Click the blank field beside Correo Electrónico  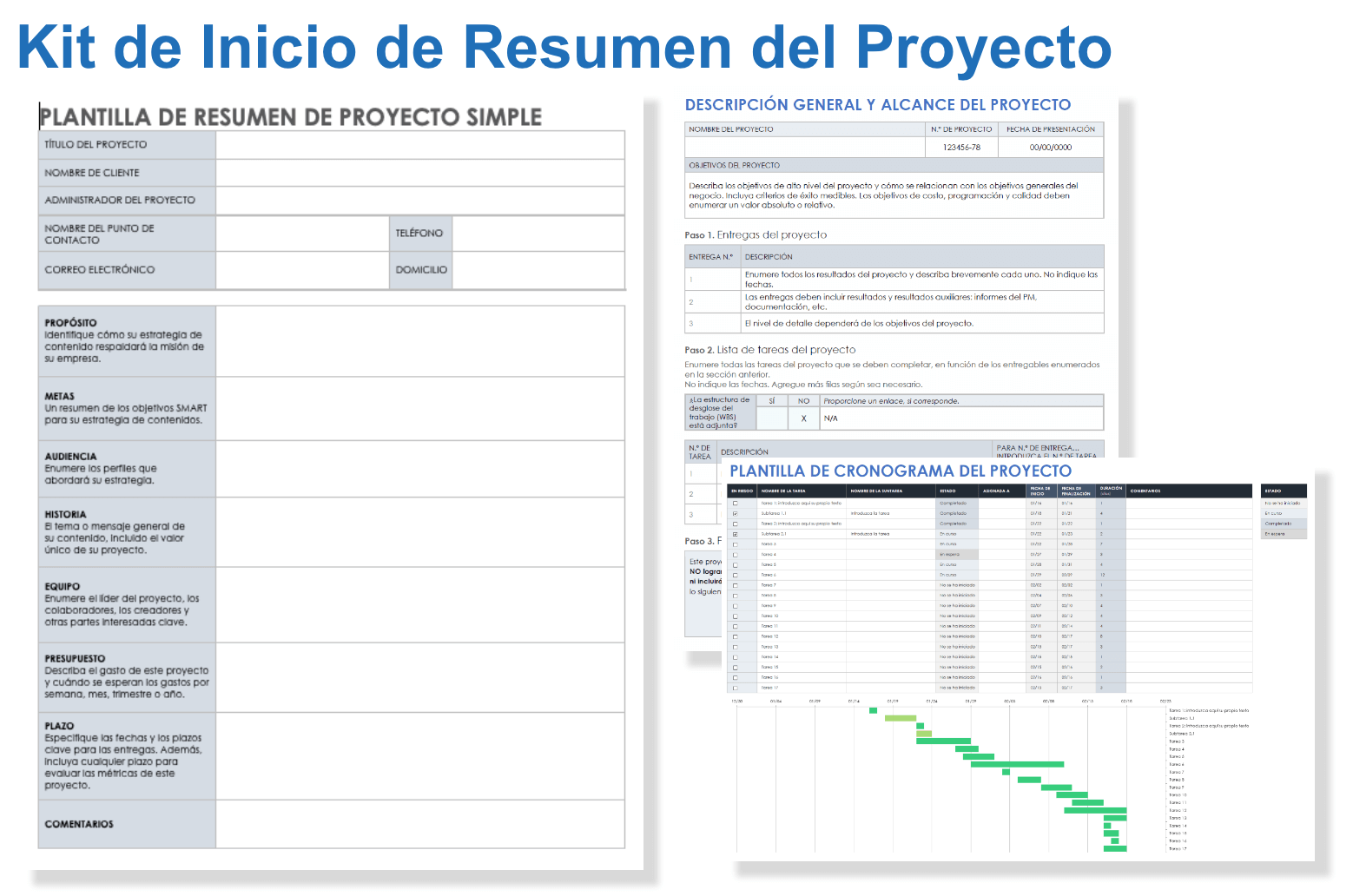coord(302,270)
